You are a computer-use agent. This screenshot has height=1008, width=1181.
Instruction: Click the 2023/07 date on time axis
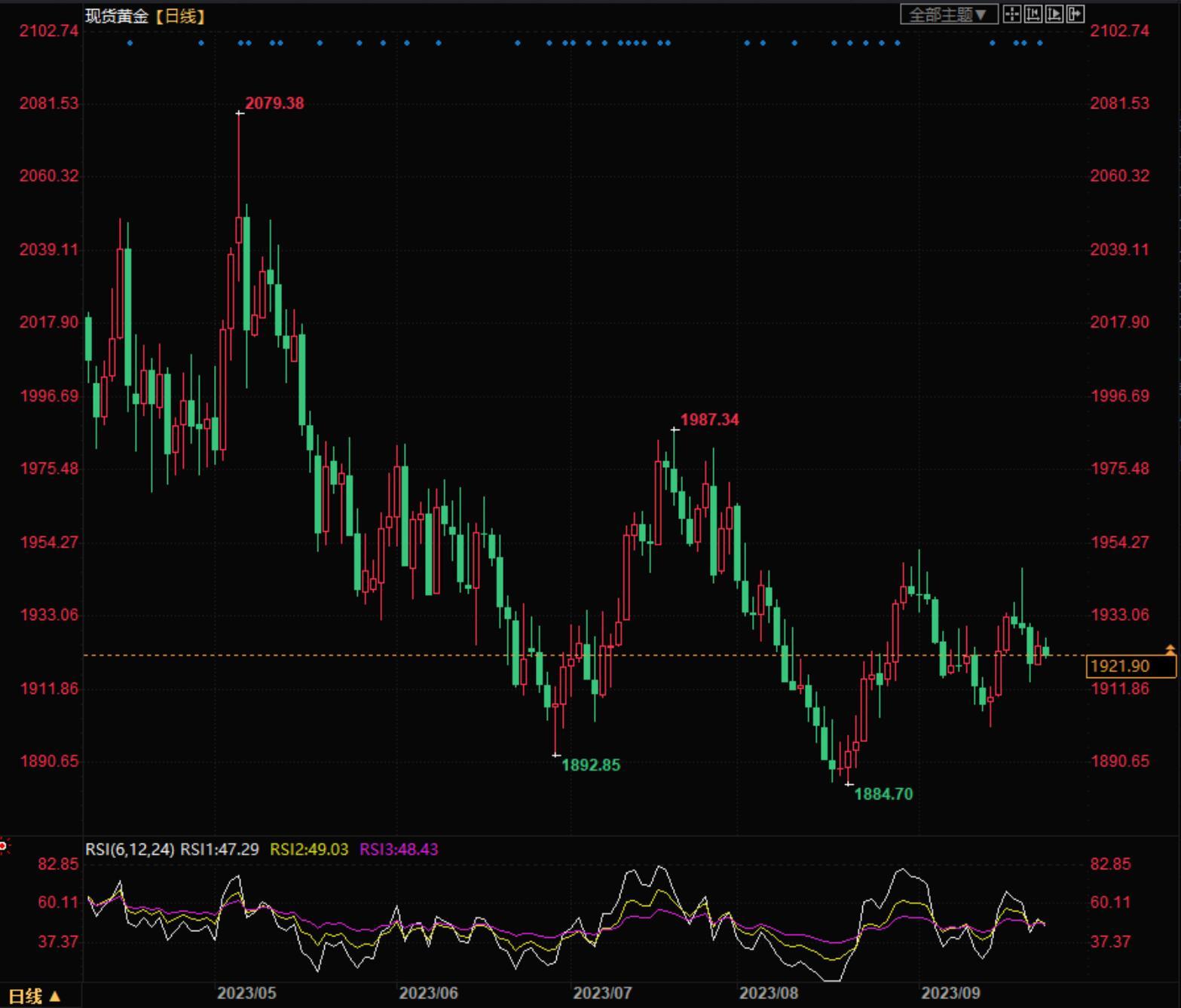pyautogui.click(x=602, y=993)
